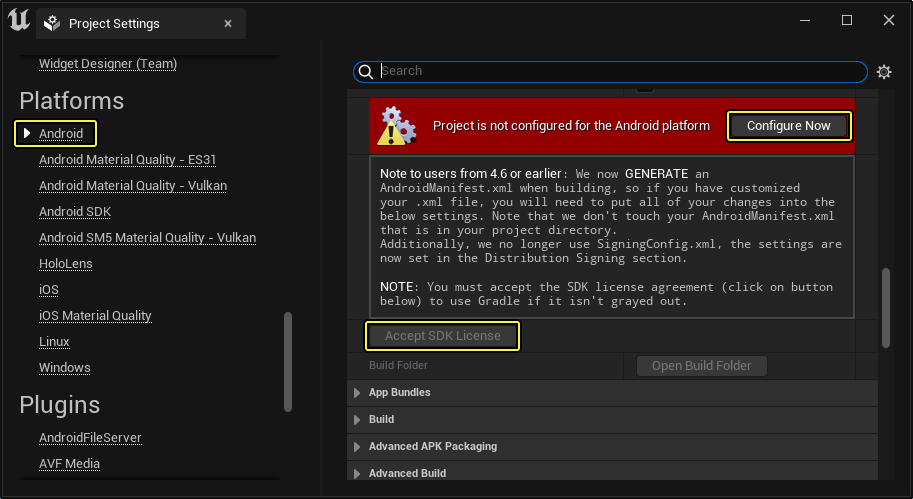The image size is (913, 499).
Task: Click the Unreal Engine logo icon
Action: point(19,21)
